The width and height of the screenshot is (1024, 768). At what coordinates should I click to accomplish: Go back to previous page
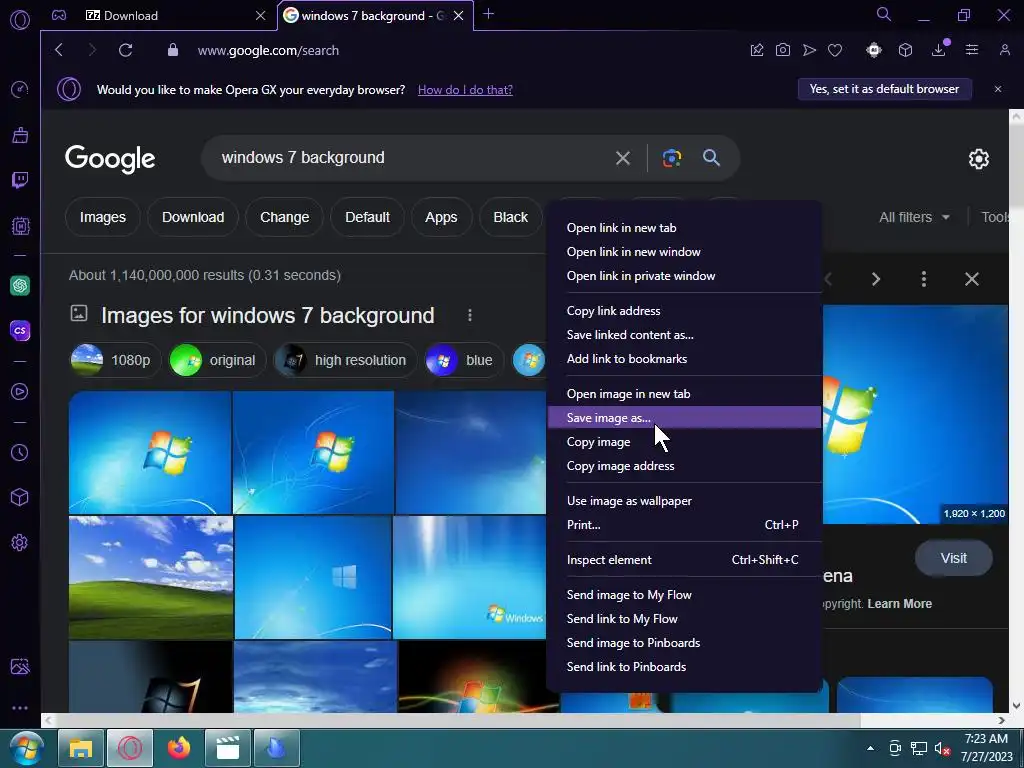click(x=59, y=50)
